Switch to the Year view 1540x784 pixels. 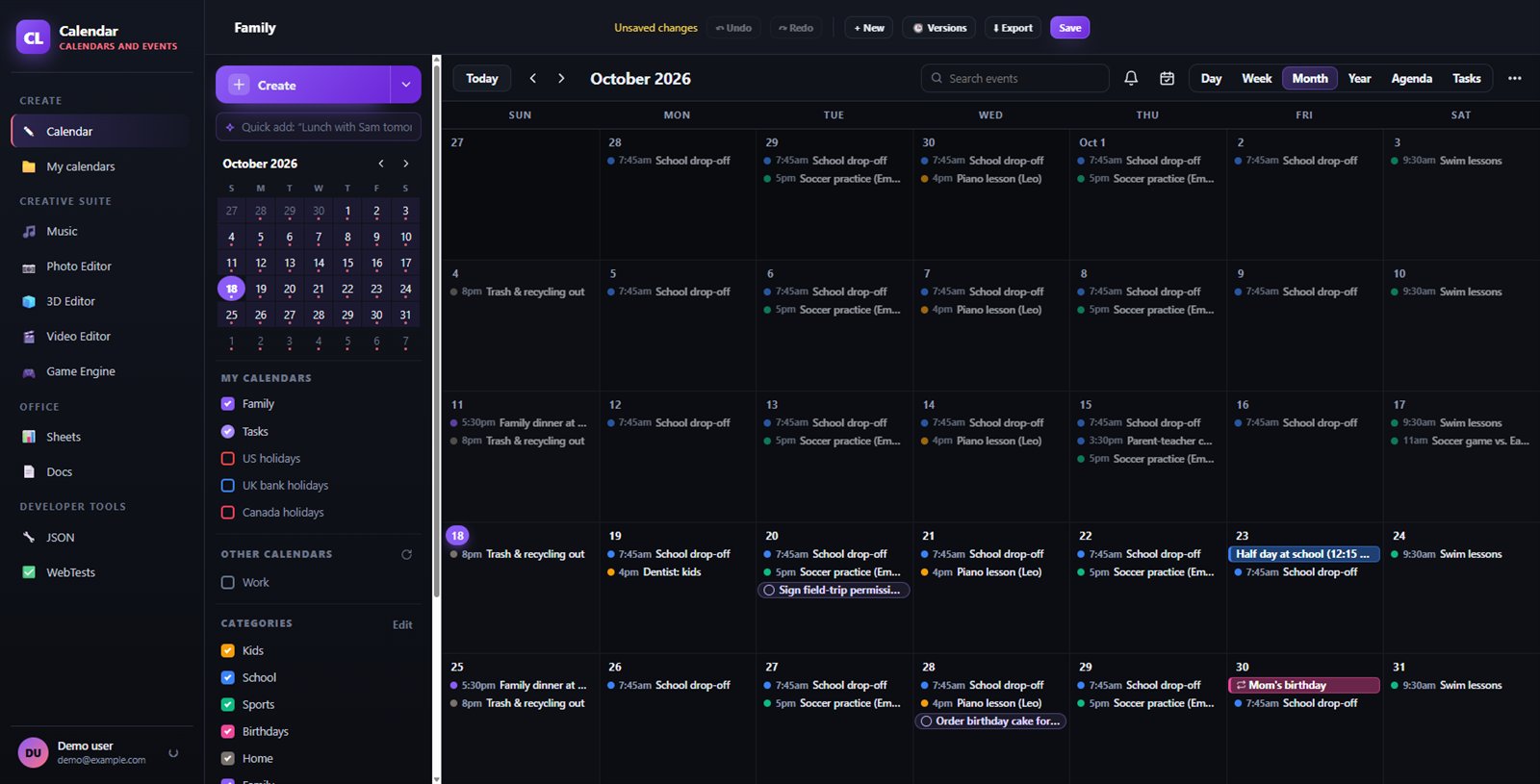[x=1359, y=78]
